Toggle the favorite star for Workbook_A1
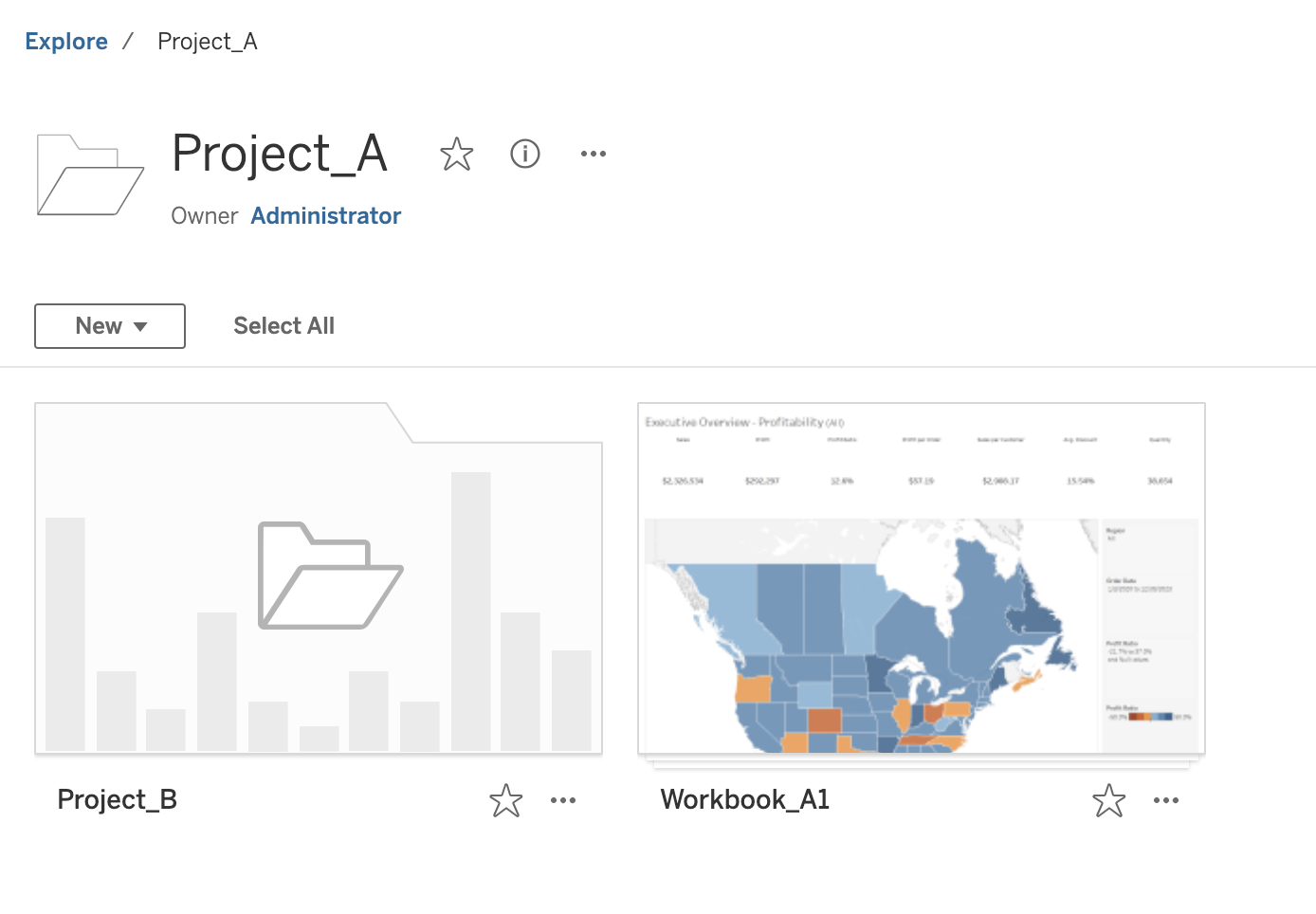The image size is (1316, 914). pyautogui.click(x=1109, y=800)
